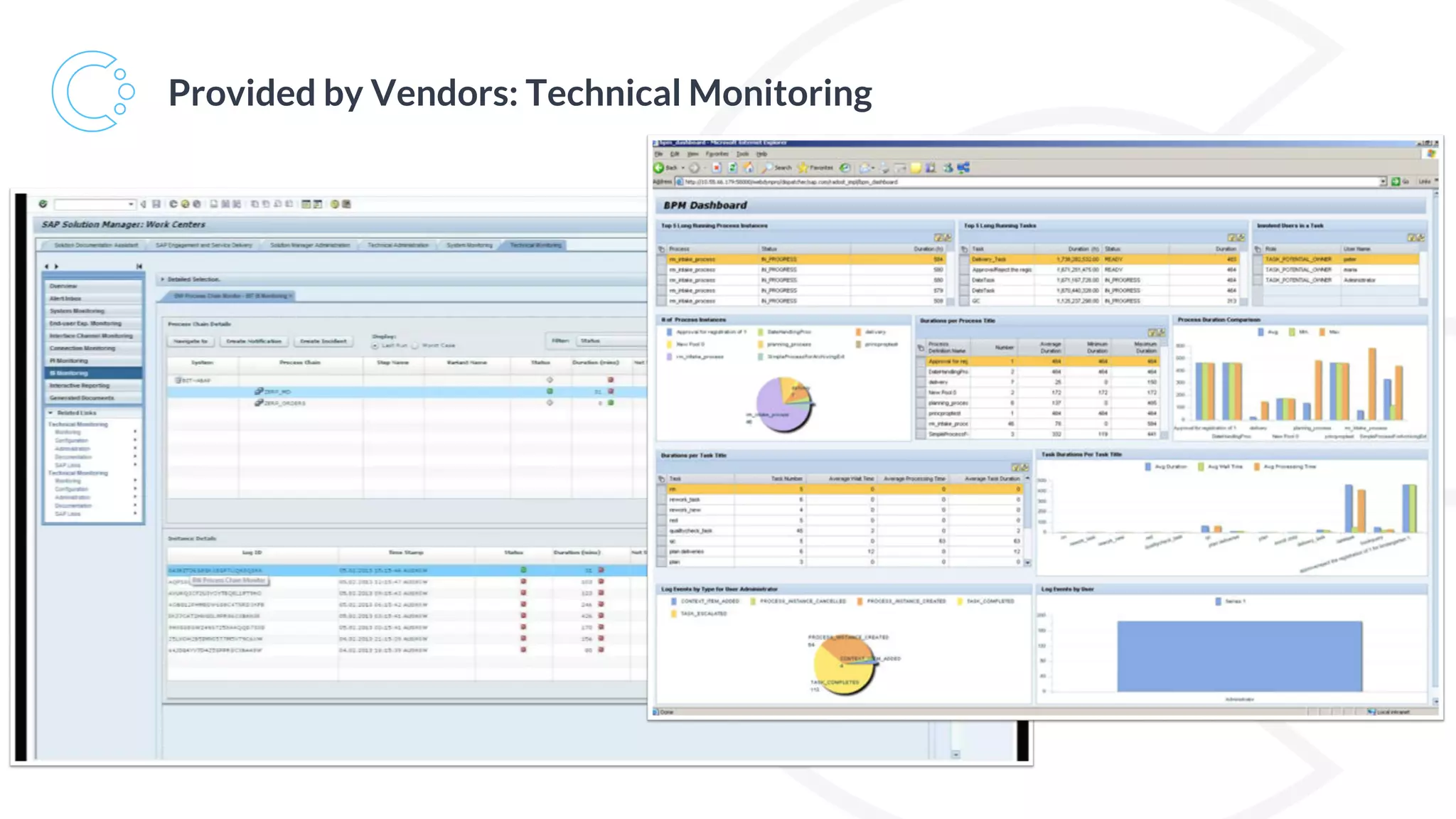Image resolution: width=1456 pixels, height=819 pixels.
Task: Select the row marker for the GC task row
Action: point(965,301)
